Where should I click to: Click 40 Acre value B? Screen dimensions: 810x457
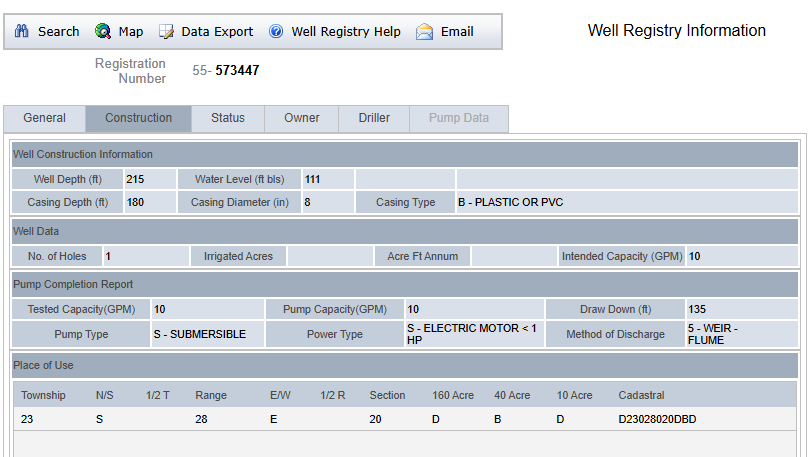[x=497, y=419]
